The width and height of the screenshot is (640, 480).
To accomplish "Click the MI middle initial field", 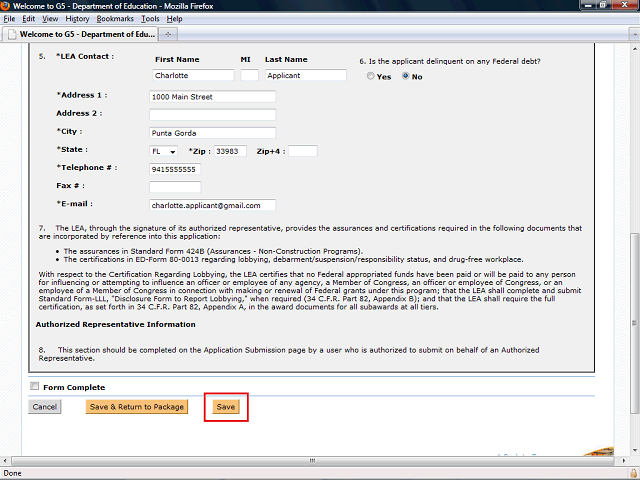I will click(249, 76).
